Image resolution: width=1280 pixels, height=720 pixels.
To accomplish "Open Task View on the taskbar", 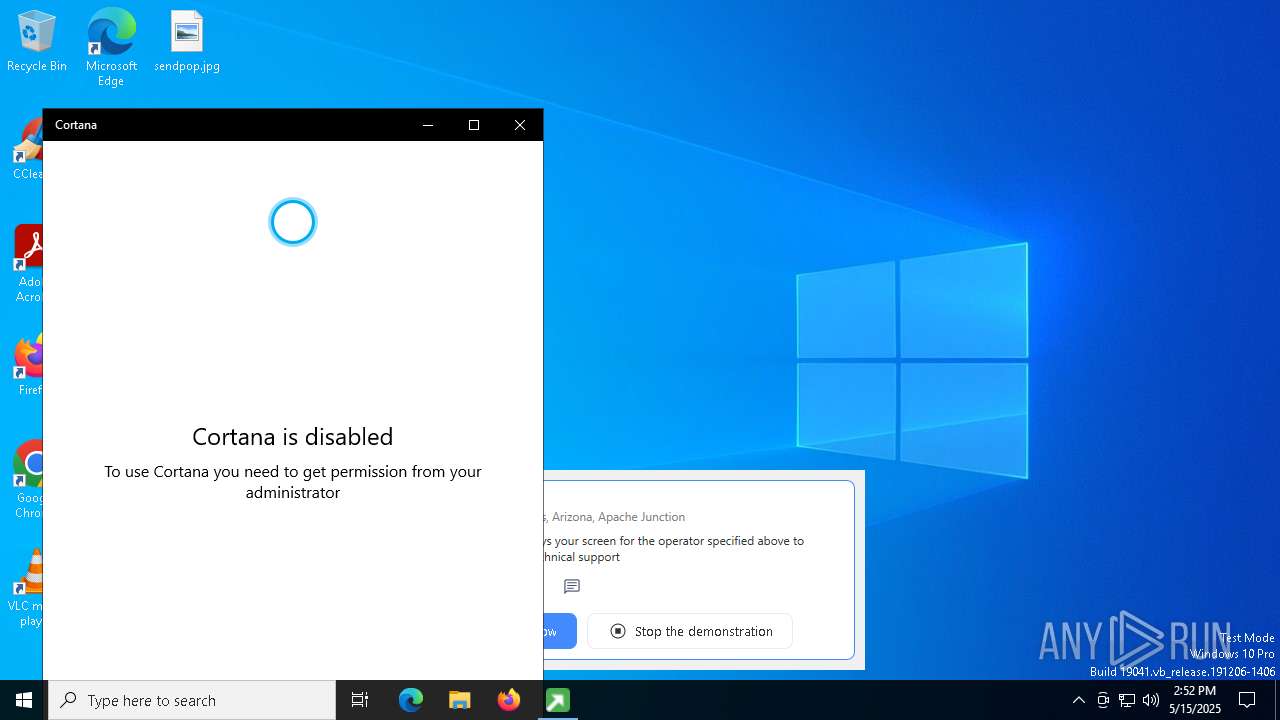I will 360,700.
